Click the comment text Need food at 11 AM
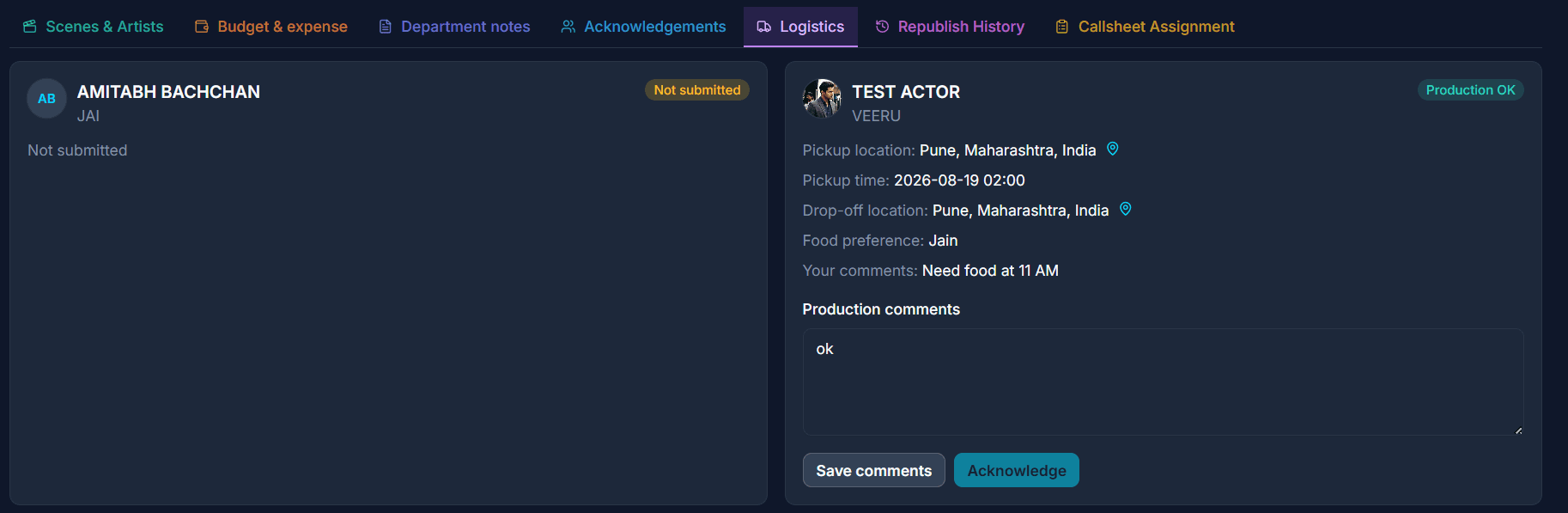The image size is (1568, 513). [x=990, y=271]
